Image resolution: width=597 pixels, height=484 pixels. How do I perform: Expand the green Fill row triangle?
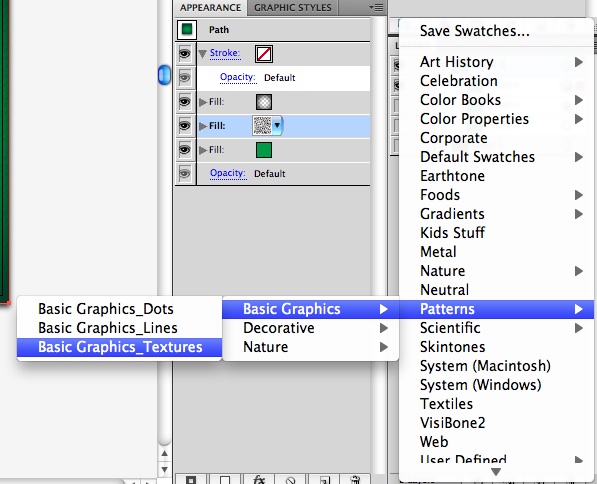click(203, 150)
